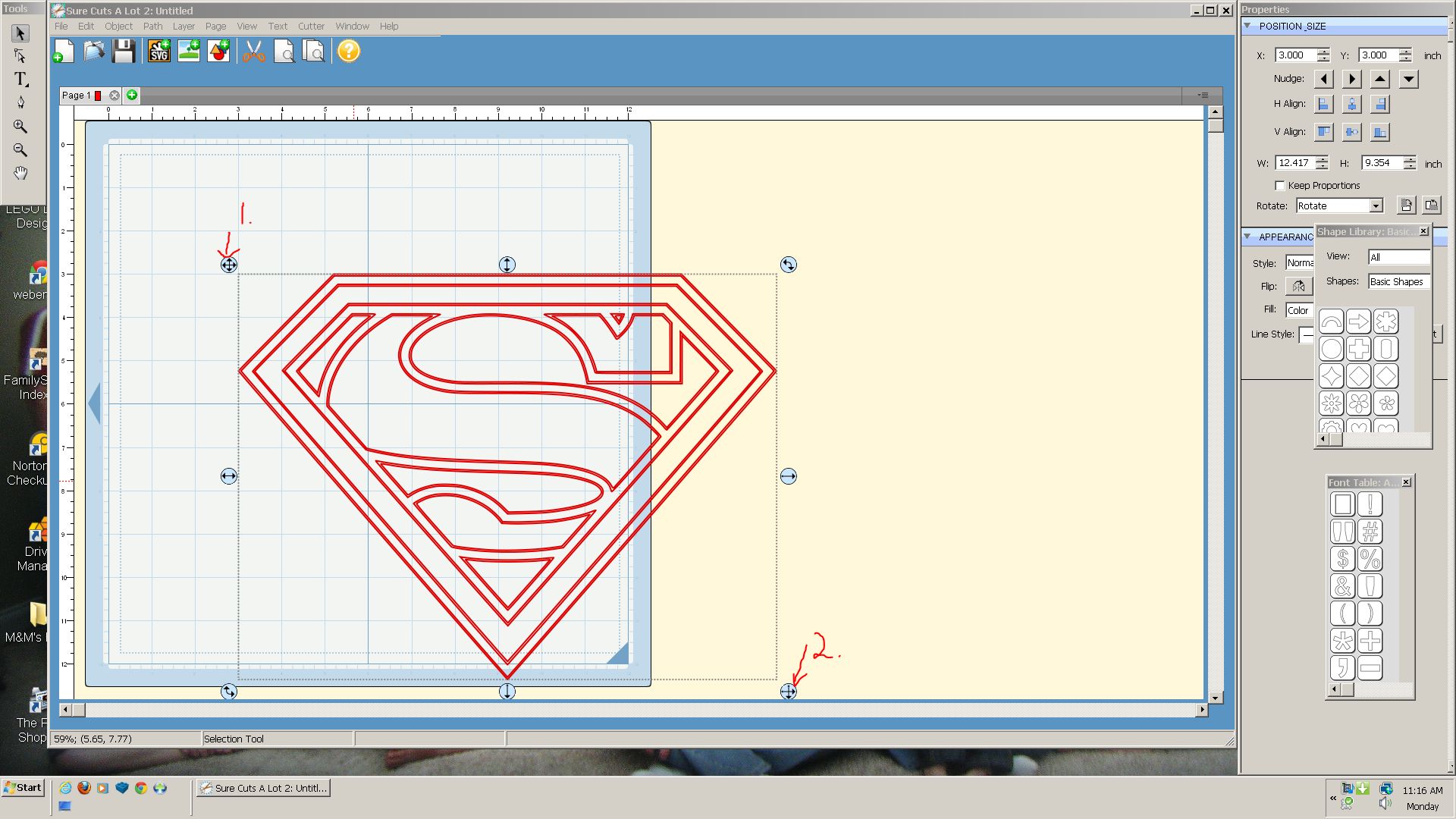
Task: Insert the ampersand from Font Table
Action: [x=1343, y=586]
